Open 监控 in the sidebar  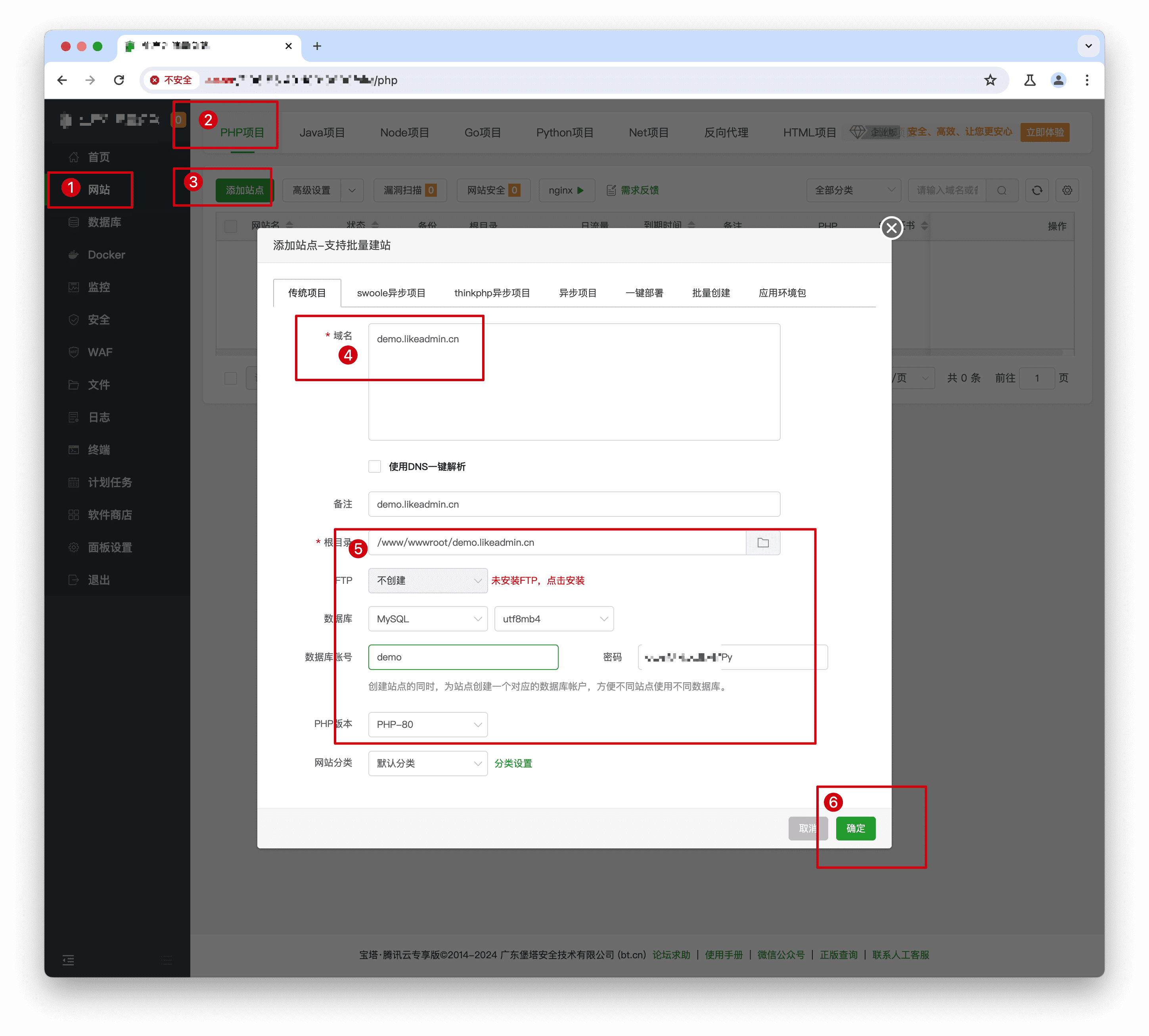tap(98, 287)
